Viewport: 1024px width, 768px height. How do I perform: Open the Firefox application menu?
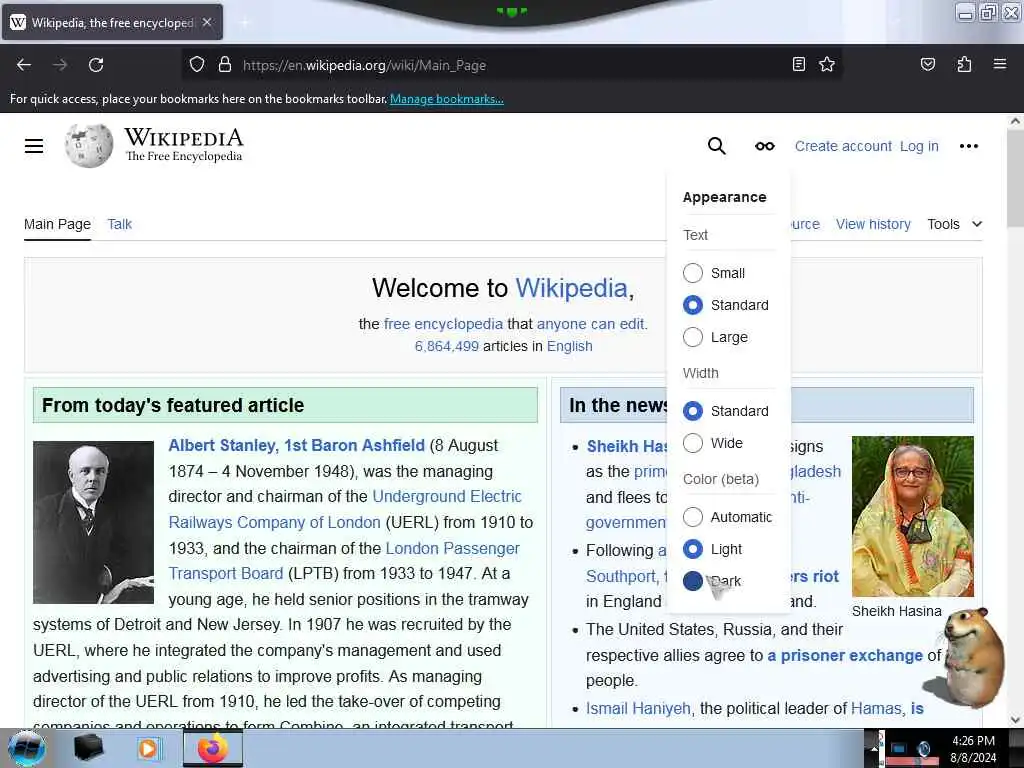tap(1000, 64)
